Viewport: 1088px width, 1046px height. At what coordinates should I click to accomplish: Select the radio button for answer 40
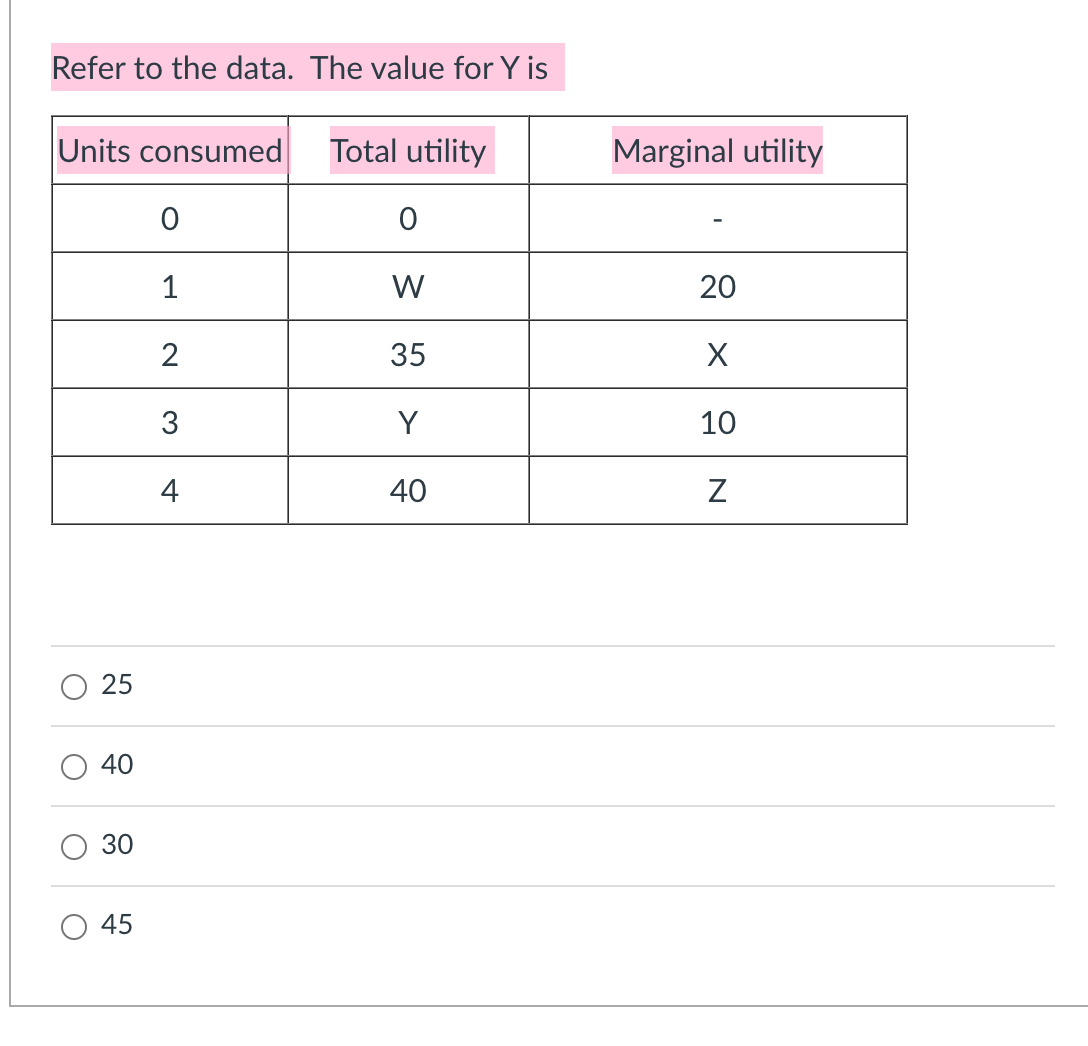tap(73, 765)
